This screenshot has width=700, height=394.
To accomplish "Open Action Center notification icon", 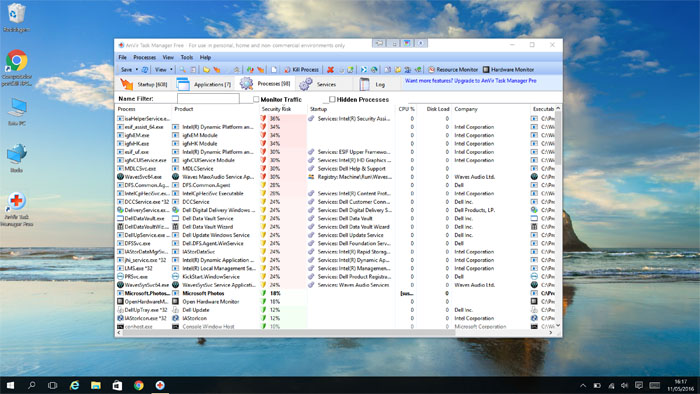I will [639, 386].
